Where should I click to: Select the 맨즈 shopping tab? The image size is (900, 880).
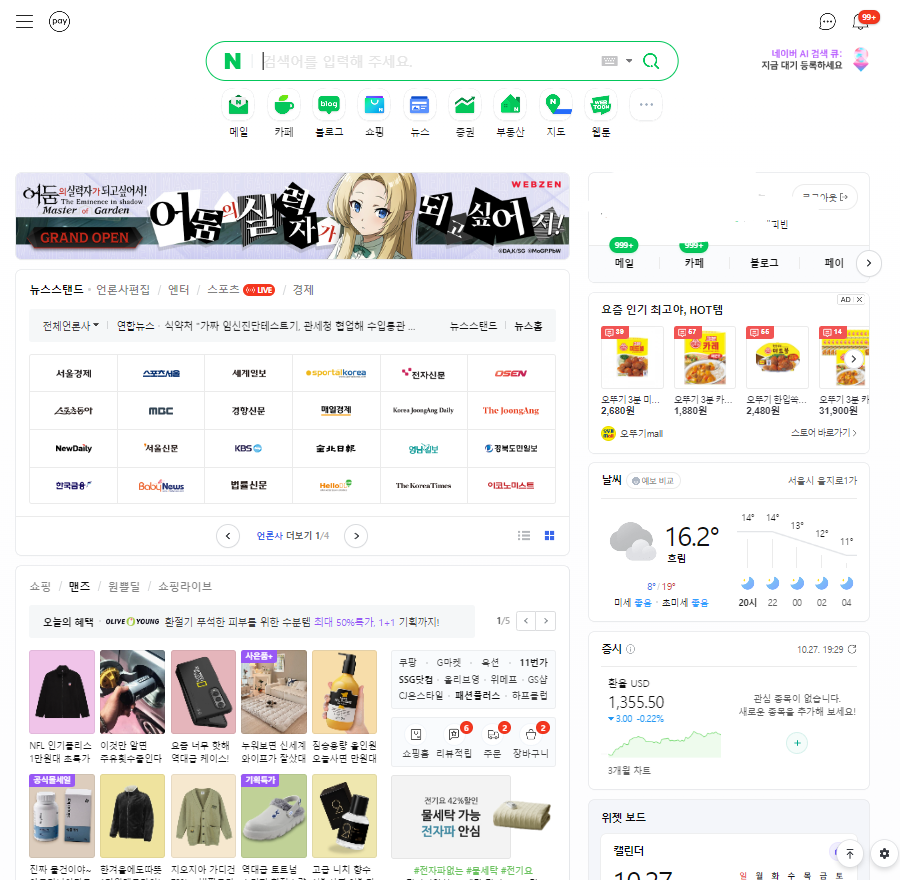(x=79, y=586)
